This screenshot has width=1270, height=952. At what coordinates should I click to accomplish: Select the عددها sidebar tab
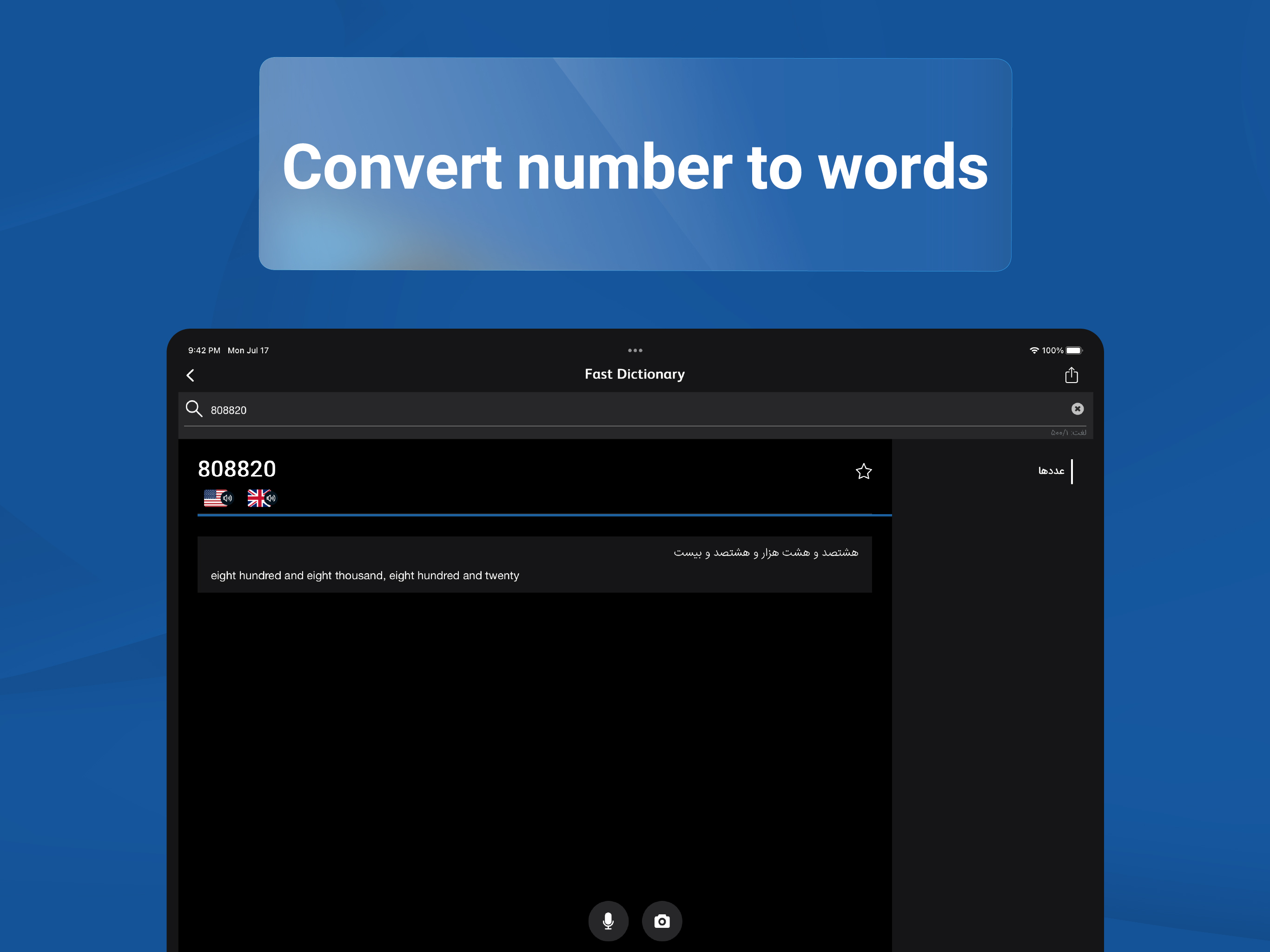[x=1051, y=471]
